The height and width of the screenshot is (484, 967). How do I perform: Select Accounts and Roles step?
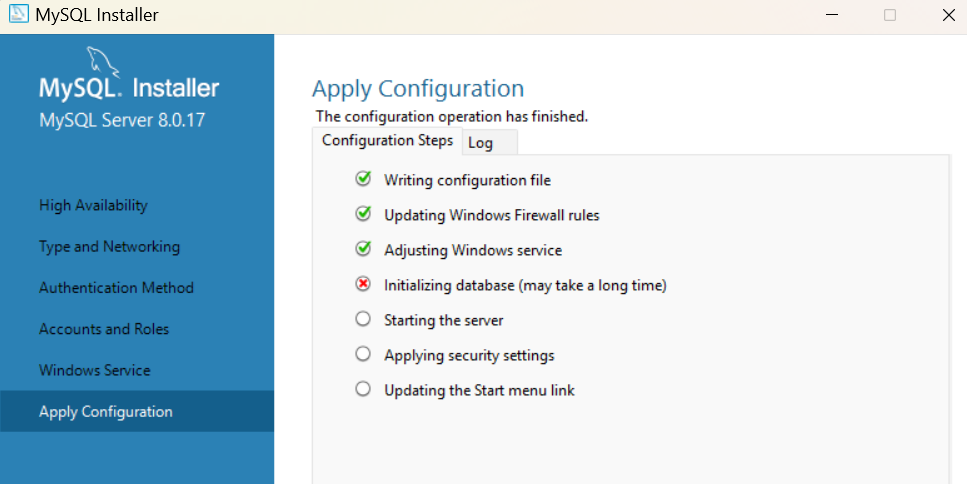pos(137,329)
